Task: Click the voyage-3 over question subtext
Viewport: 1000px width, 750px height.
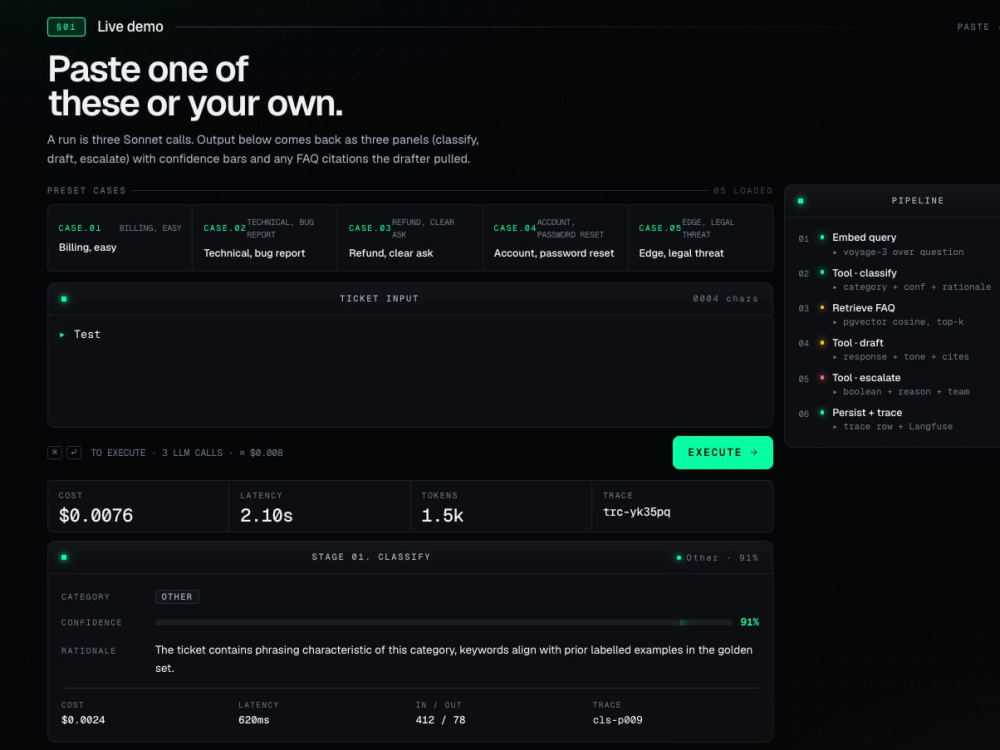Action: pyautogui.click(x=903, y=252)
